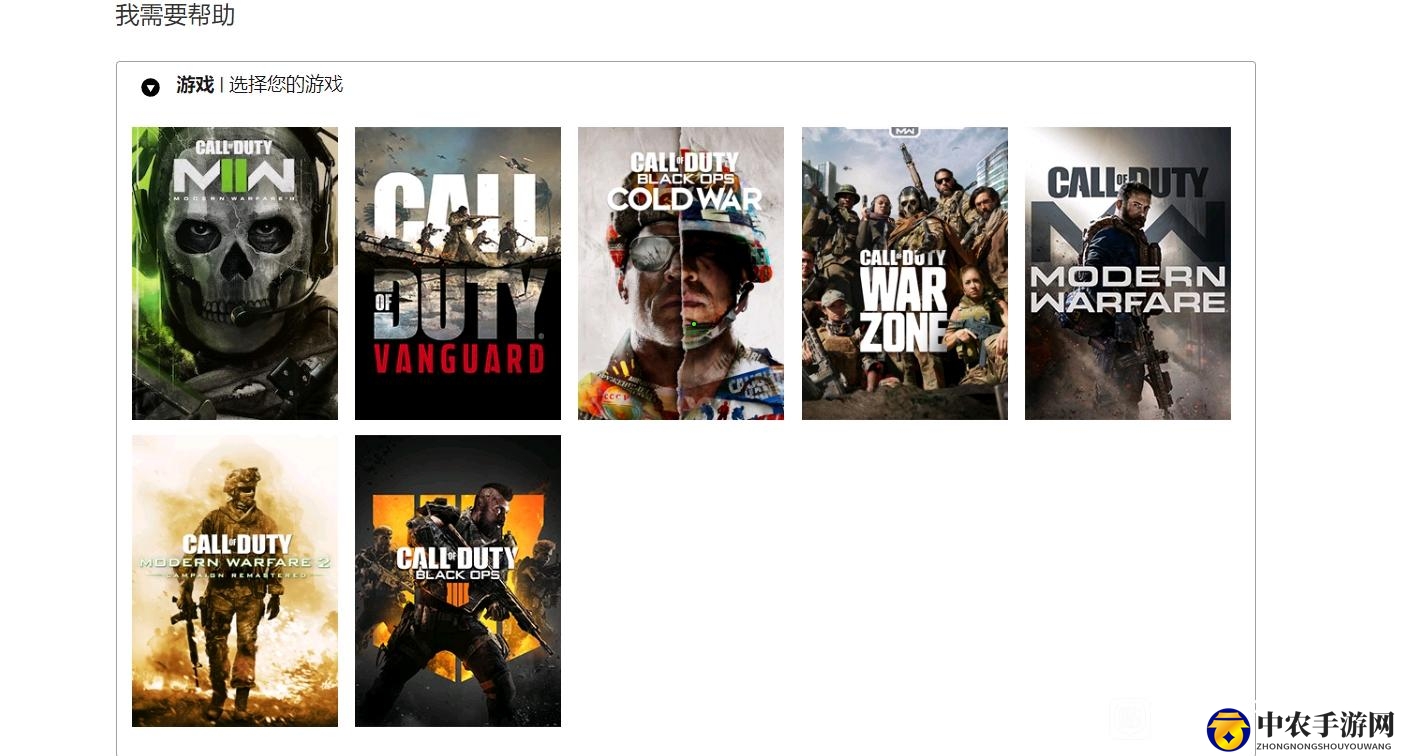Pick the Call of Duty Black Ops 4 cover
Viewport: 1403px width, 756px height.
click(458, 581)
